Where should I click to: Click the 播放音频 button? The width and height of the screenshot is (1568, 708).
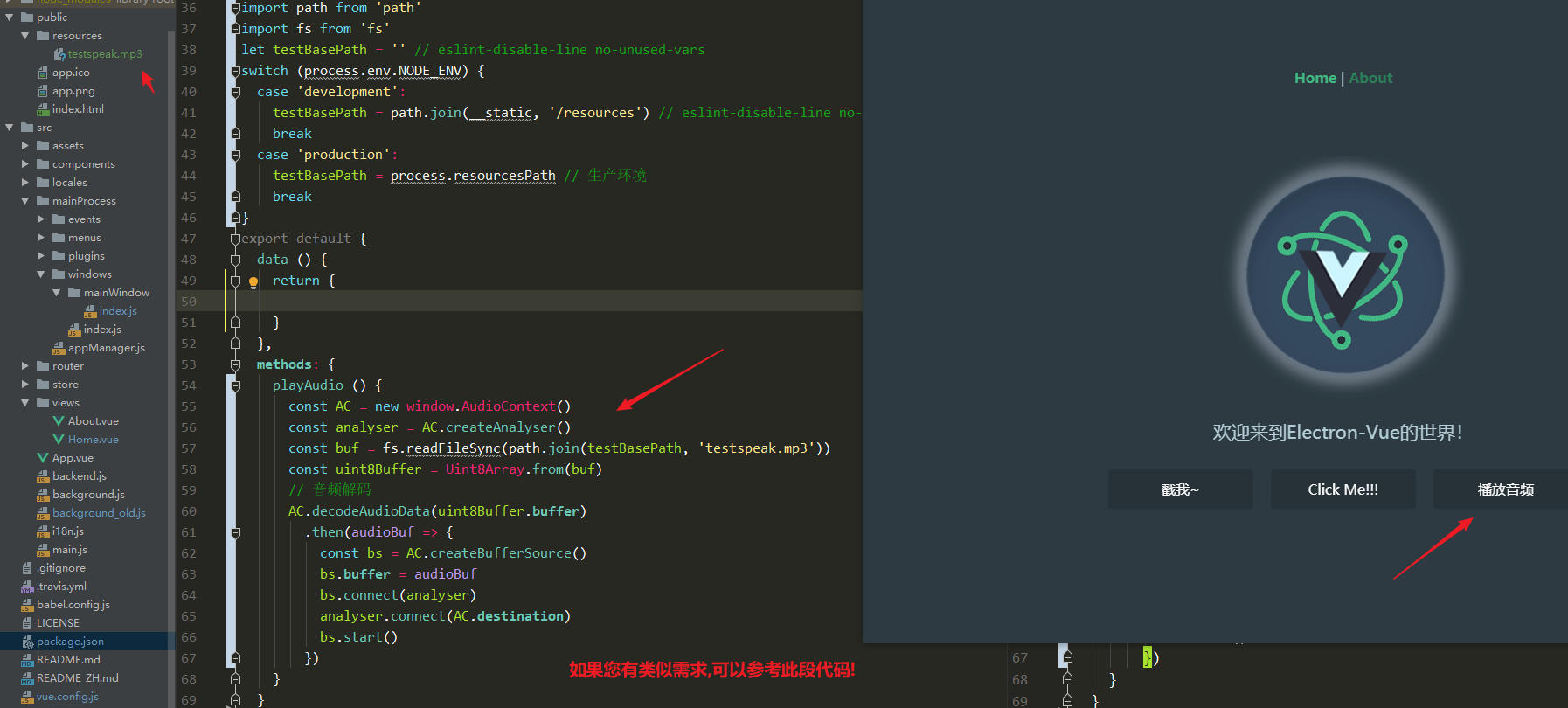click(1501, 489)
